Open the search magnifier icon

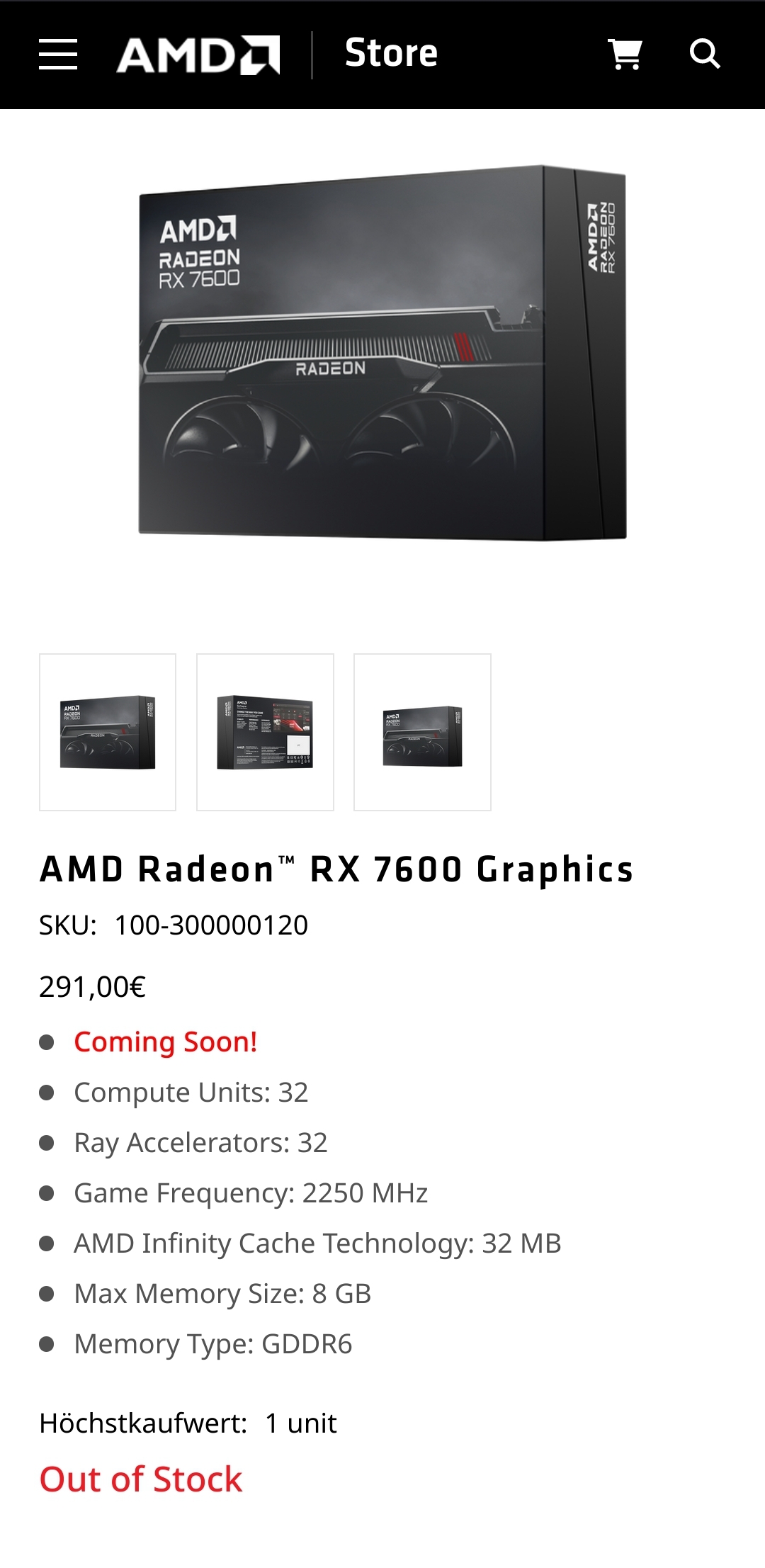point(705,54)
